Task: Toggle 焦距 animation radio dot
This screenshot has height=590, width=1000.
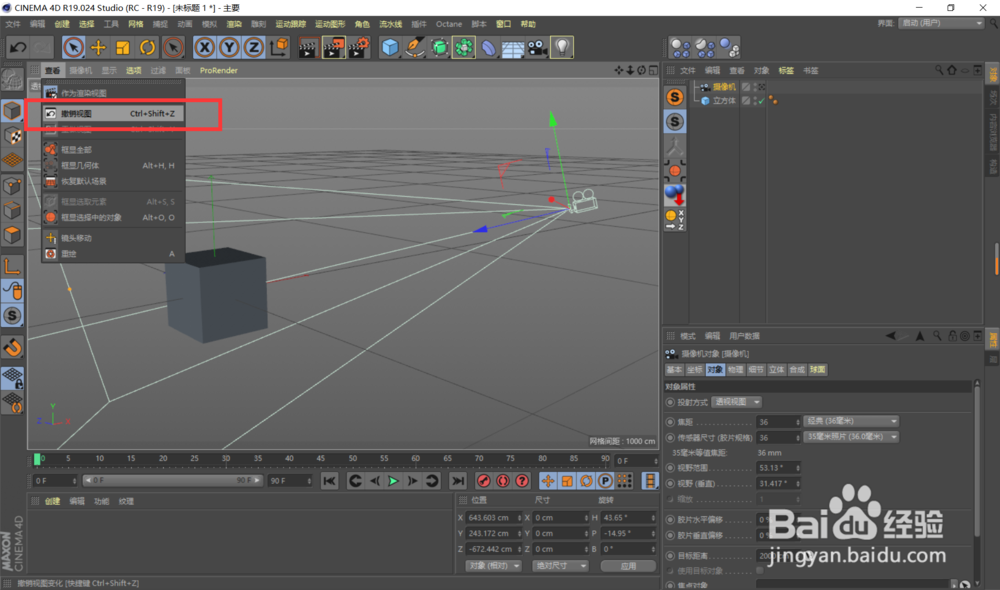Action: click(x=670, y=422)
